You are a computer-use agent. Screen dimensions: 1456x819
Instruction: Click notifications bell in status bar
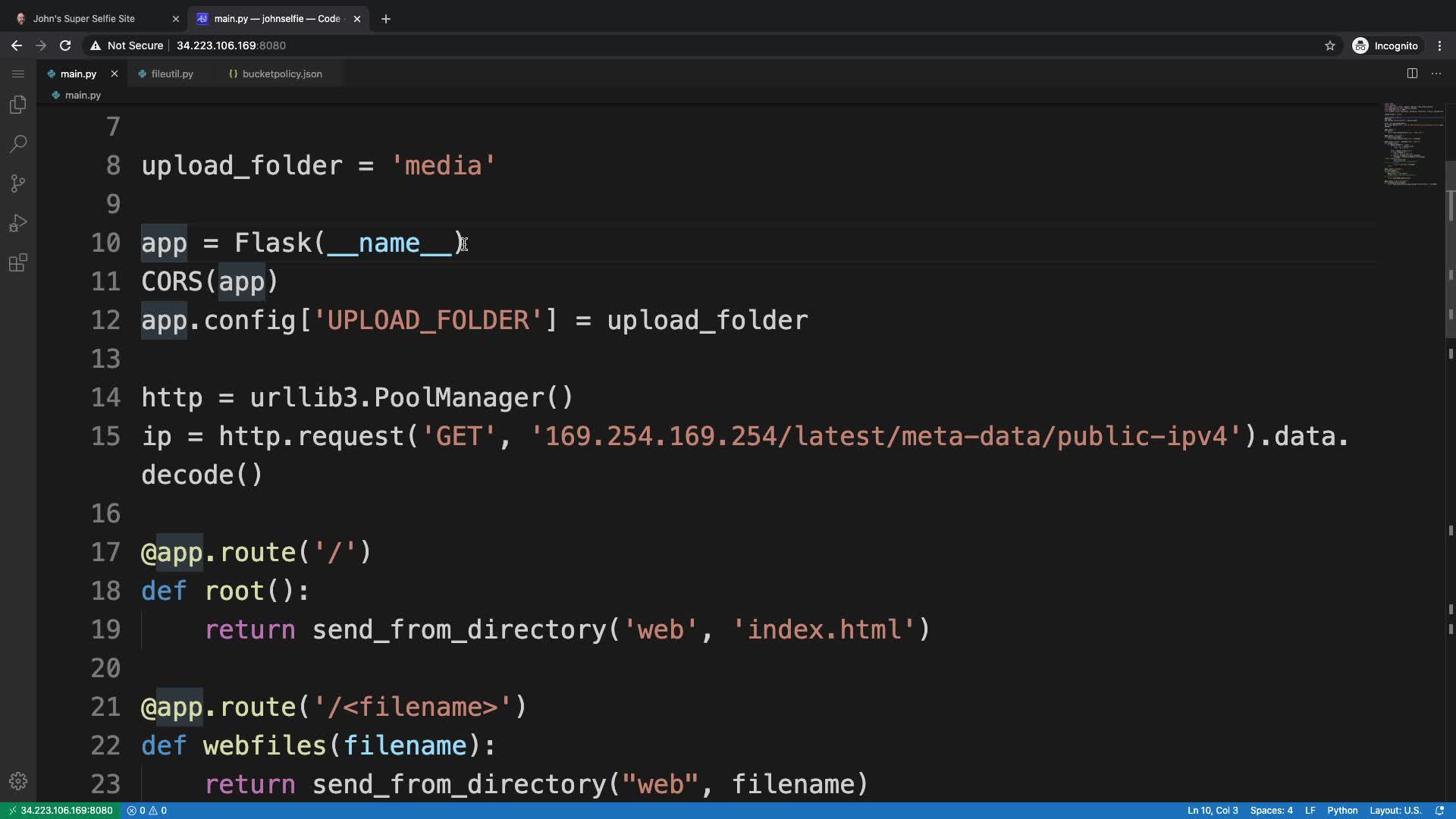1439,811
